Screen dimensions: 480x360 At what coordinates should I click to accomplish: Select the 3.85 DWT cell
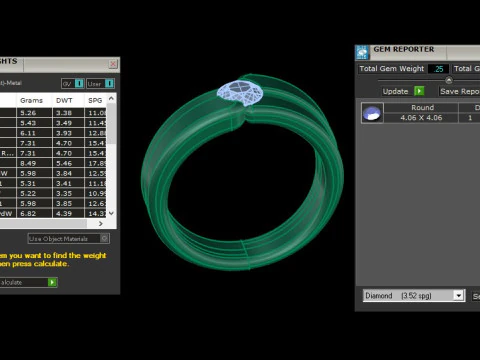click(x=68, y=203)
